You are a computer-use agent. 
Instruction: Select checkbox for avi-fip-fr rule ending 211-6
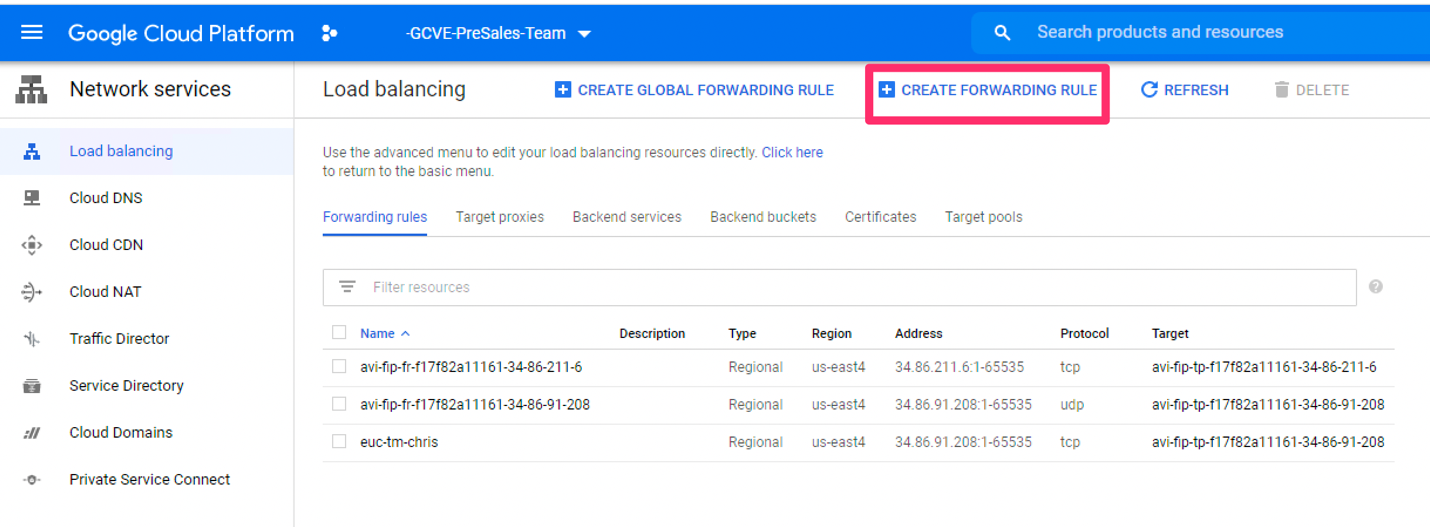tap(339, 367)
